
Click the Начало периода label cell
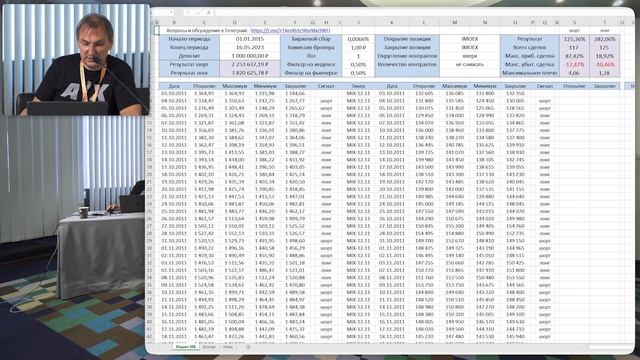pyautogui.click(x=189, y=39)
